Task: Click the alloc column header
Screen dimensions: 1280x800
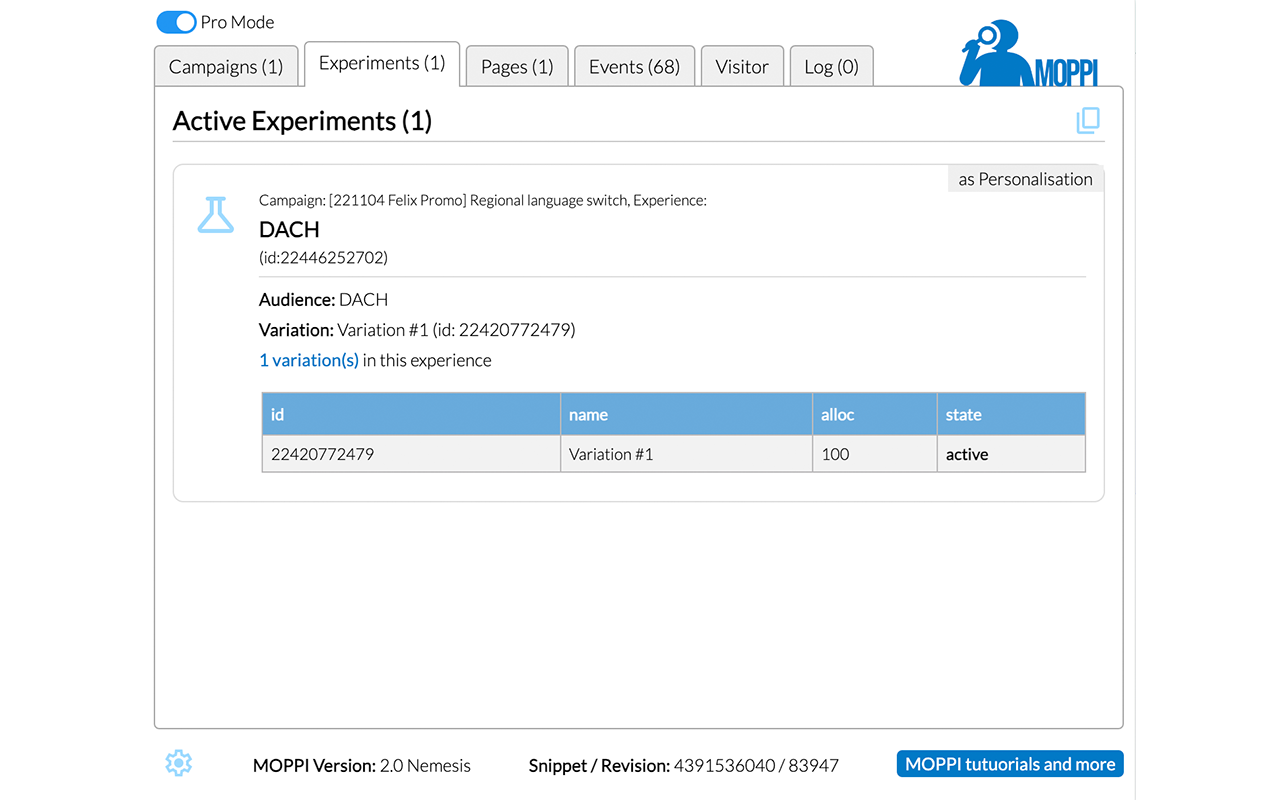Action: 875,414
